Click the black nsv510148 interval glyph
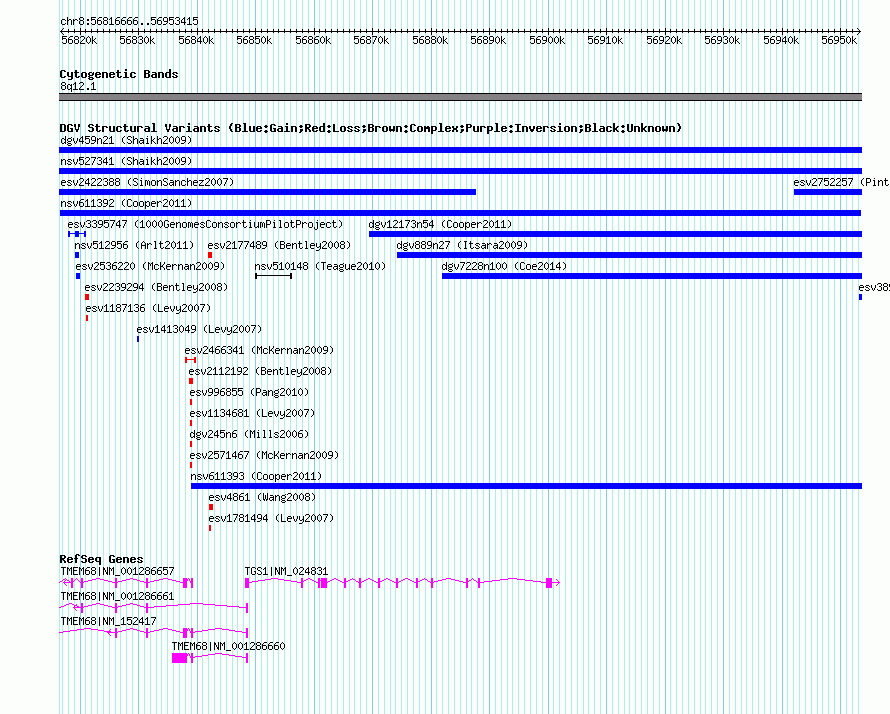 click(274, 276)
